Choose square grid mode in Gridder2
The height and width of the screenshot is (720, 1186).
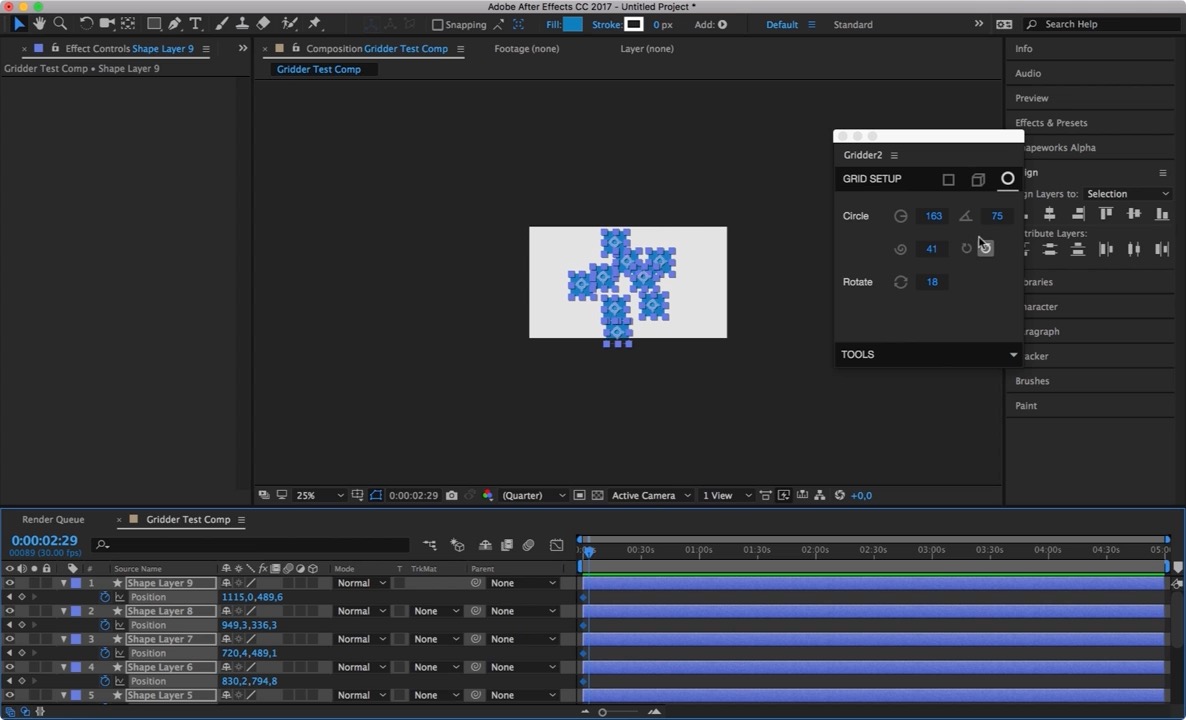point(948,180)
